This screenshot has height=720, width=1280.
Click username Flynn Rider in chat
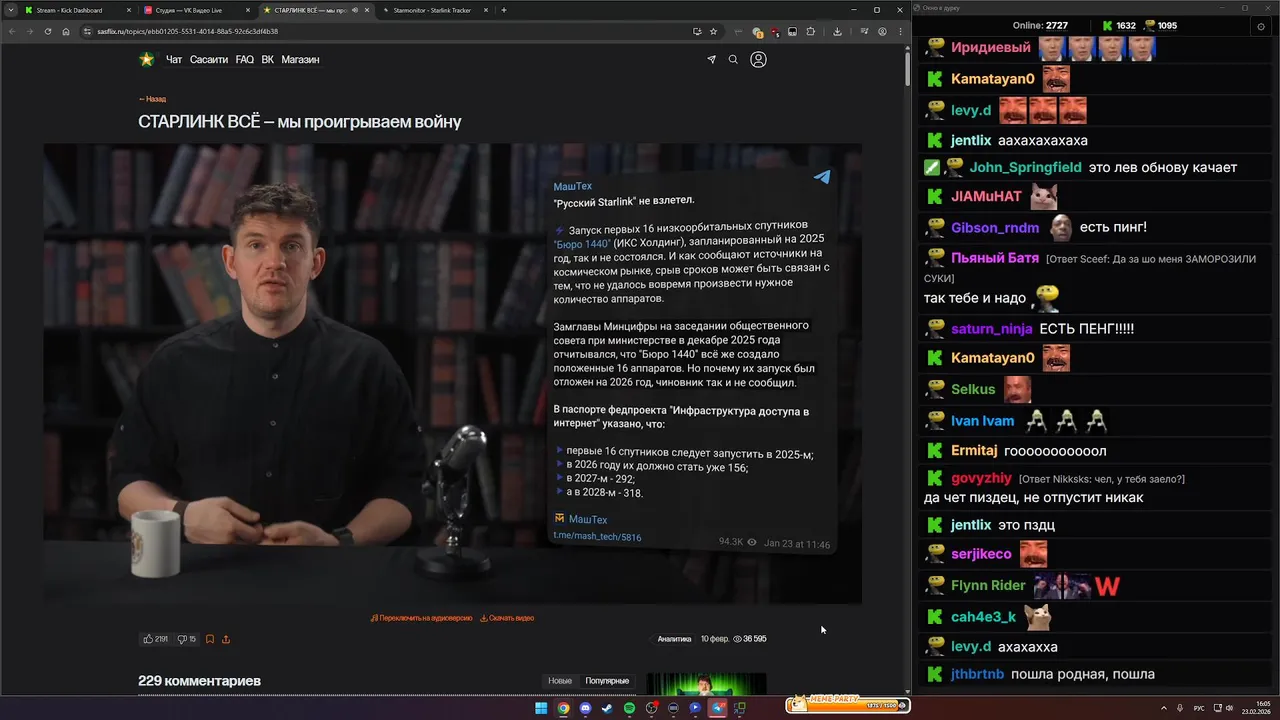(x=988, y=586)
